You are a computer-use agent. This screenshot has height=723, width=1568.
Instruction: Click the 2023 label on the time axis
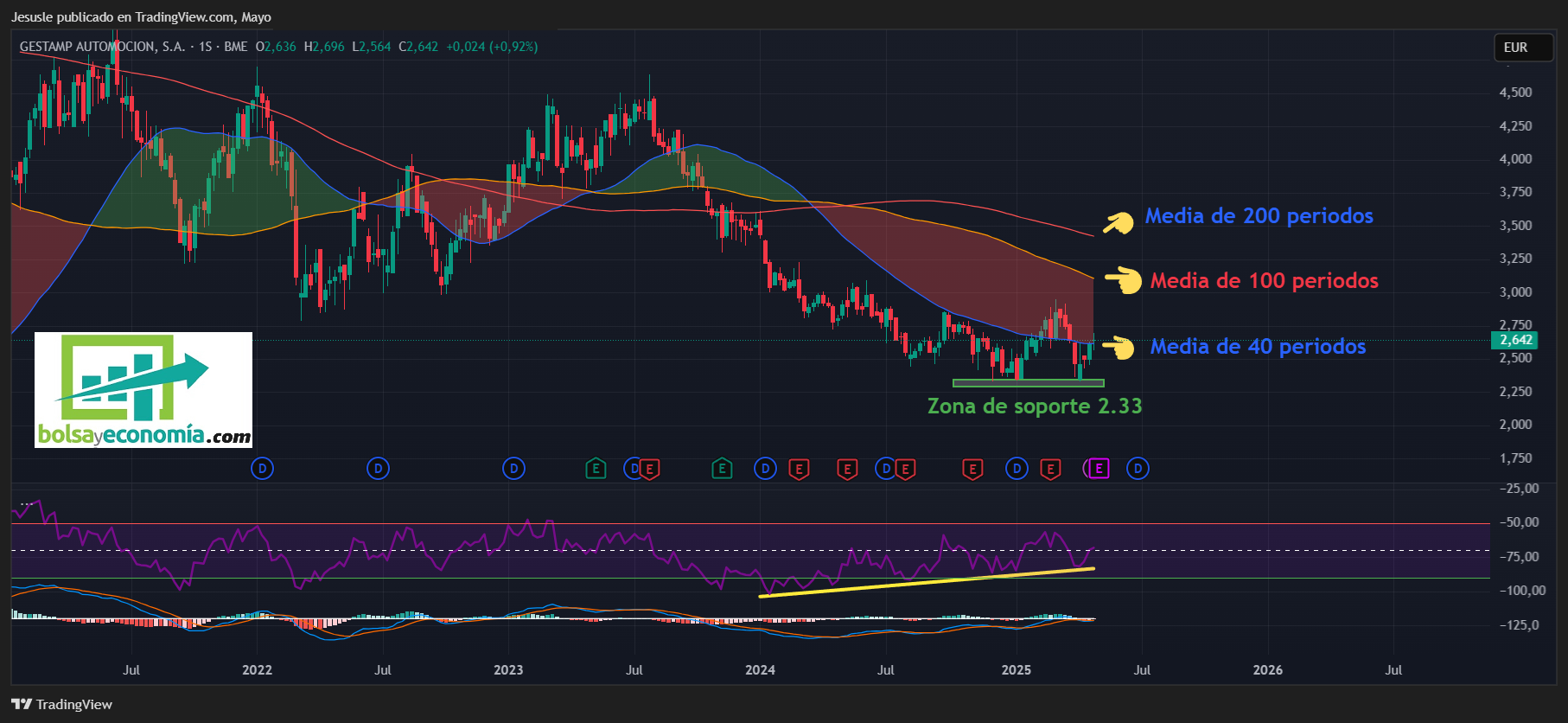coord(508,669)
